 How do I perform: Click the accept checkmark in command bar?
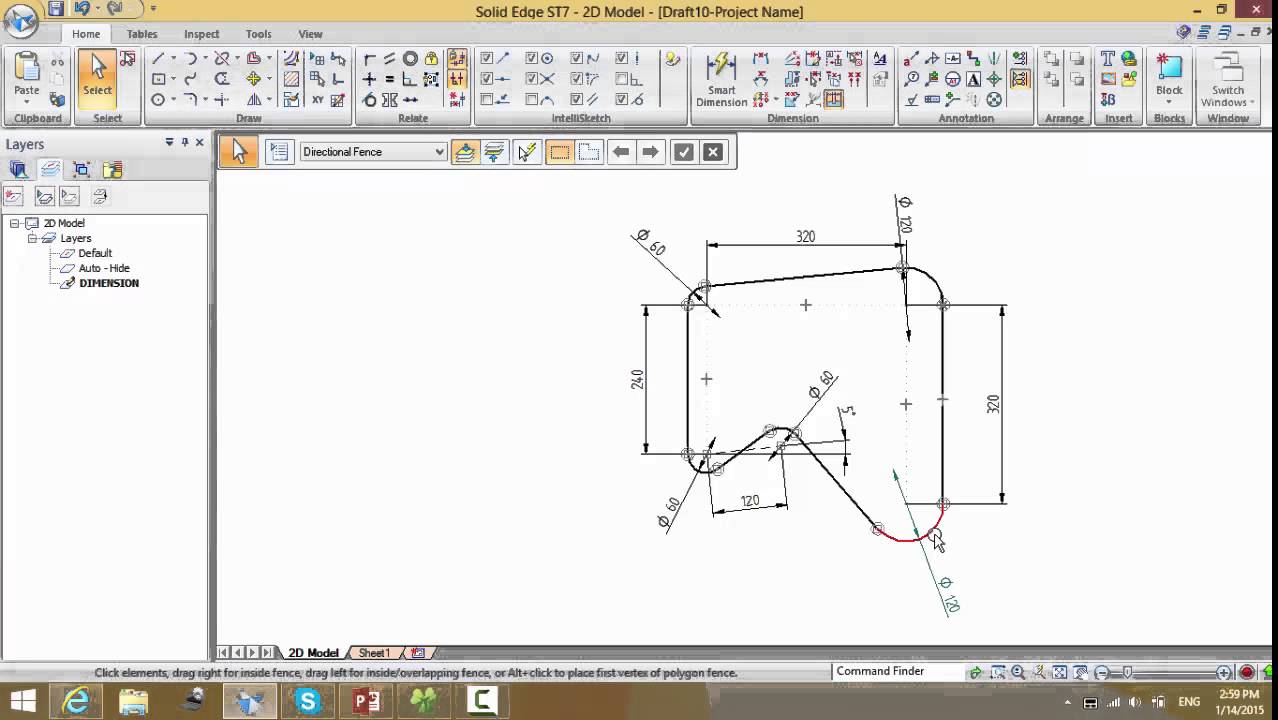tap(683, 152)
